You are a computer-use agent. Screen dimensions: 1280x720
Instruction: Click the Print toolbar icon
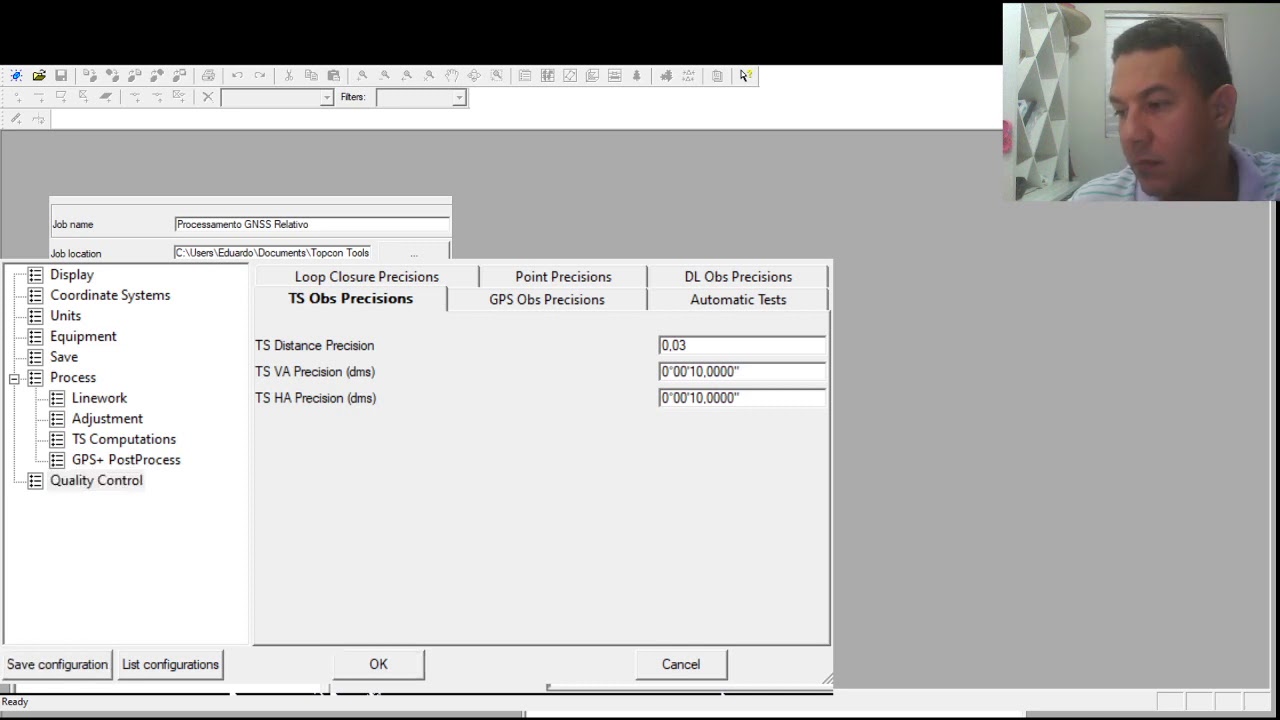[x=208, y=76]
